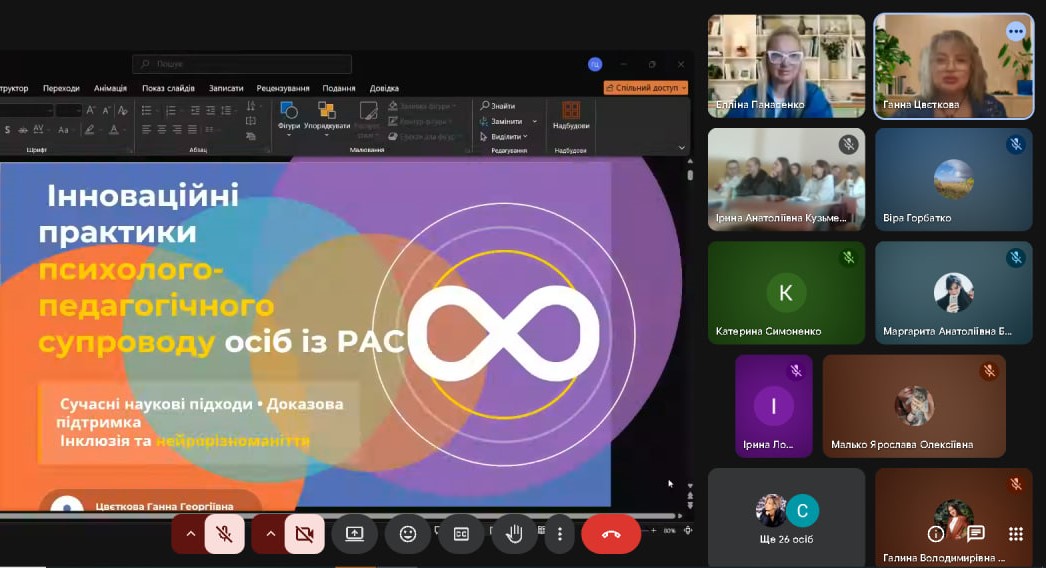
Task: Turn on the disabled camera button
Action: tap(304, 534)
